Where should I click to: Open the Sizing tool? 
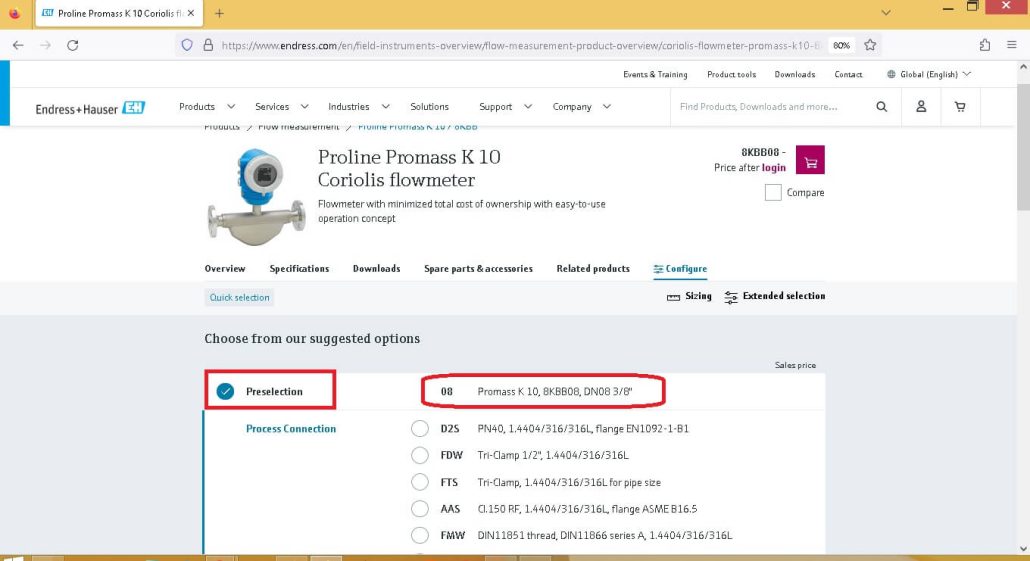coord(689,296)
